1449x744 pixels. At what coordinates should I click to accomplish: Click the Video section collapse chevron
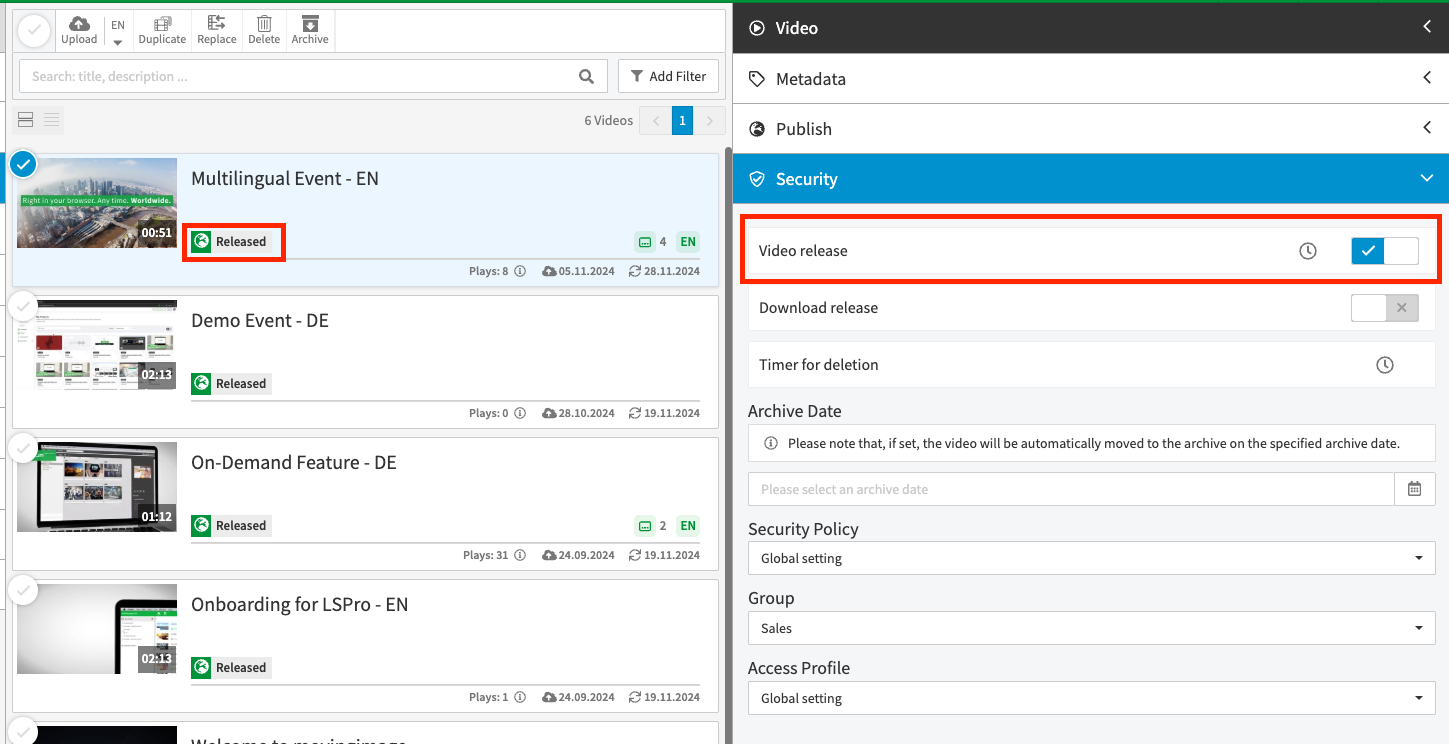pyautogui.click(x=1427, y=27)
